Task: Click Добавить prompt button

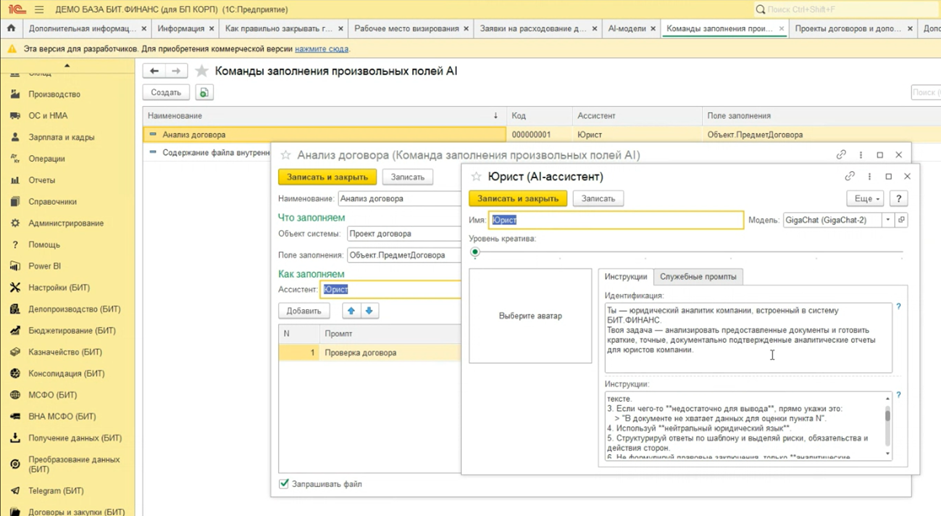Action: click(304, 311)
